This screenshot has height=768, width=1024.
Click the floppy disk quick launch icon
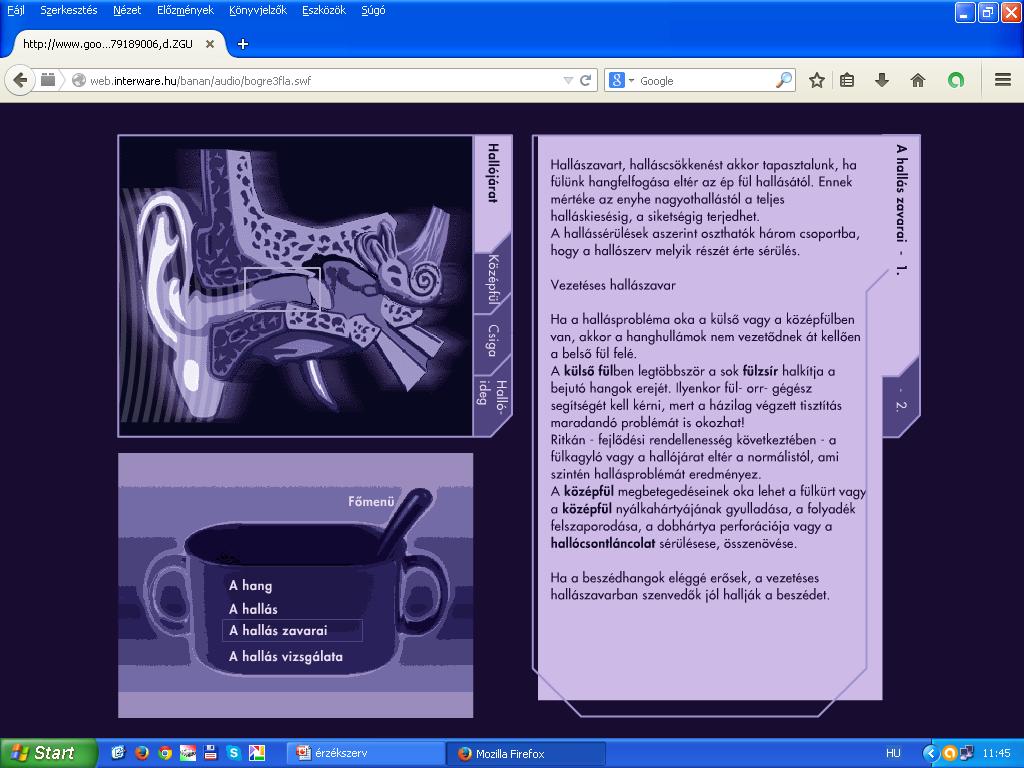210,753
